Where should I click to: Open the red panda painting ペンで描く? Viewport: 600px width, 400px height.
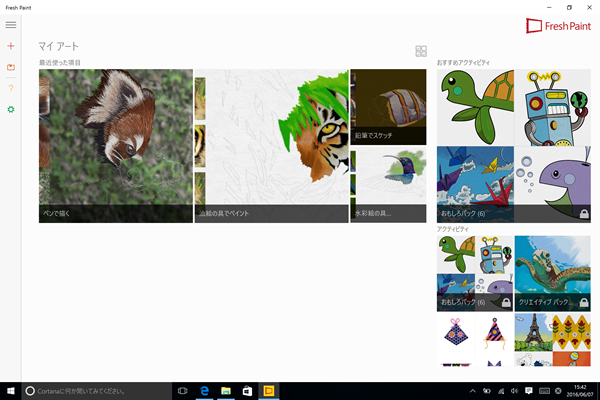(115, 145)
